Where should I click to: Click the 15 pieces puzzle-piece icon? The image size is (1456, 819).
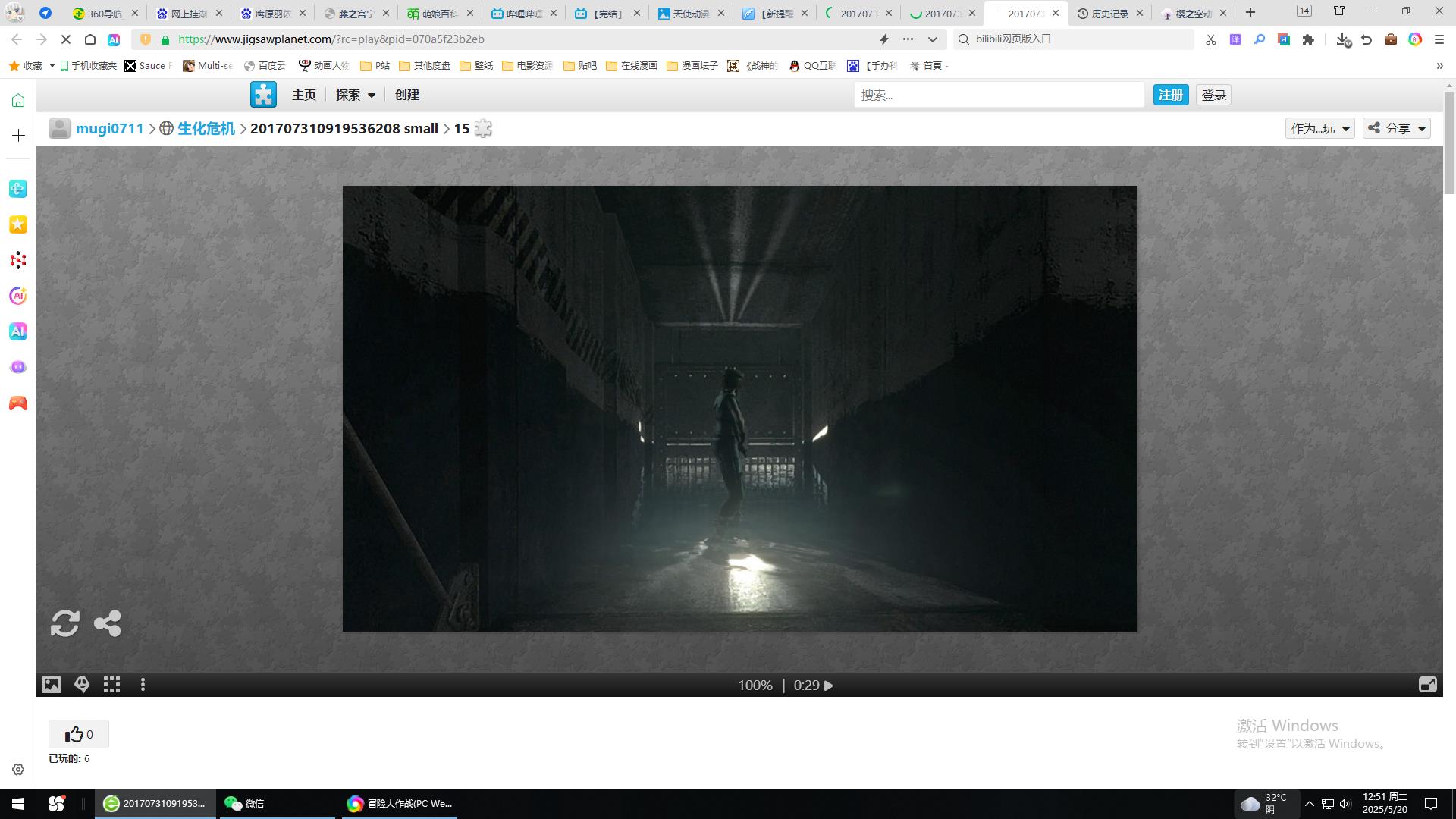pos(483,128)
